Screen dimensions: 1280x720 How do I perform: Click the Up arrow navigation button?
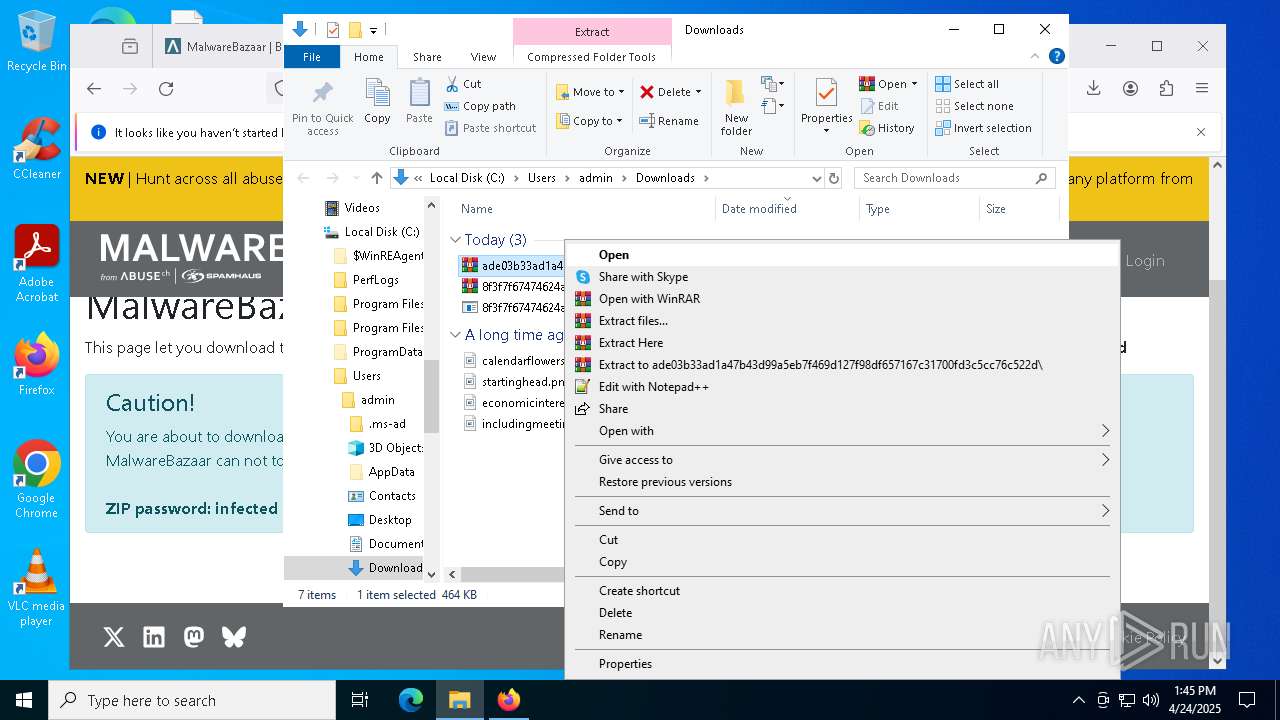click(x=376, y=178)
